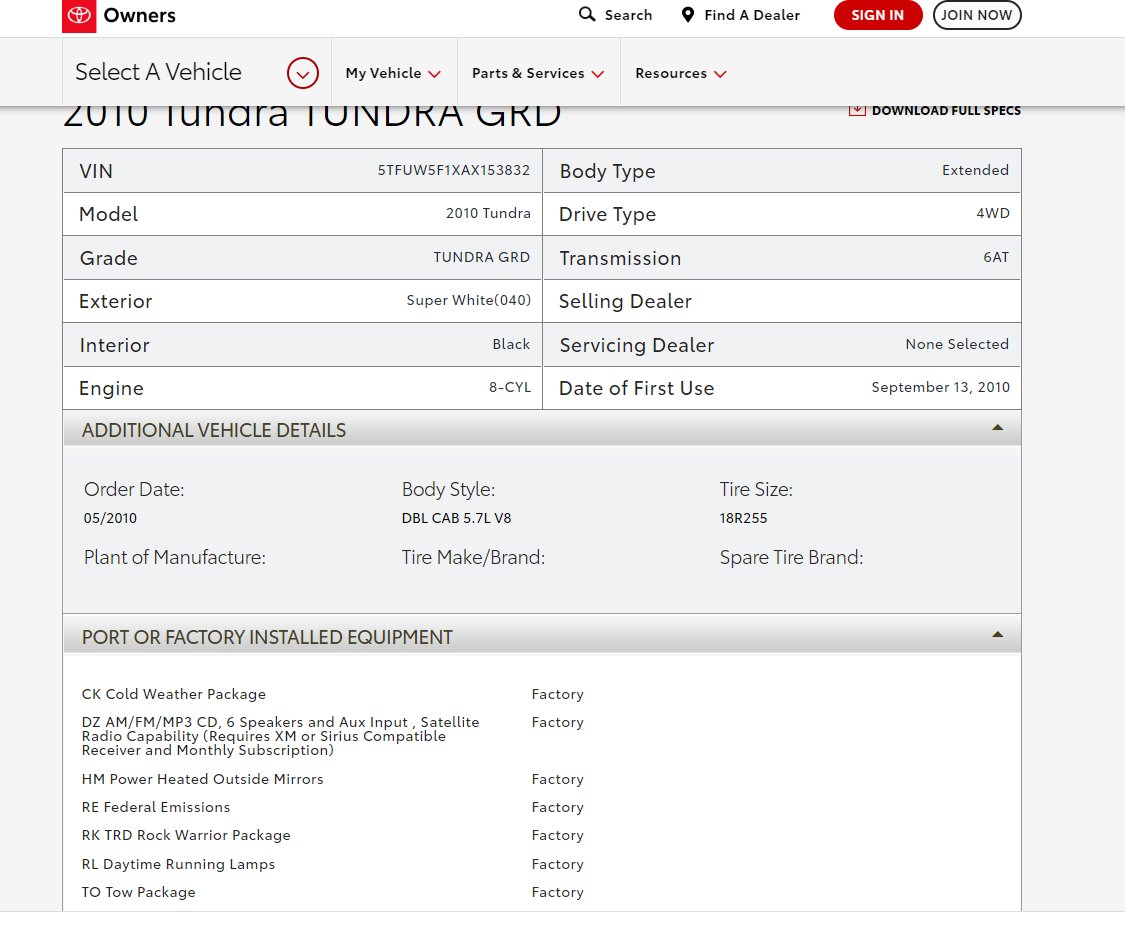Screen dimensions: 1125x931
Task: Click the Port or Factory Installed Equipment title
Action: click(x=267, y=637)
